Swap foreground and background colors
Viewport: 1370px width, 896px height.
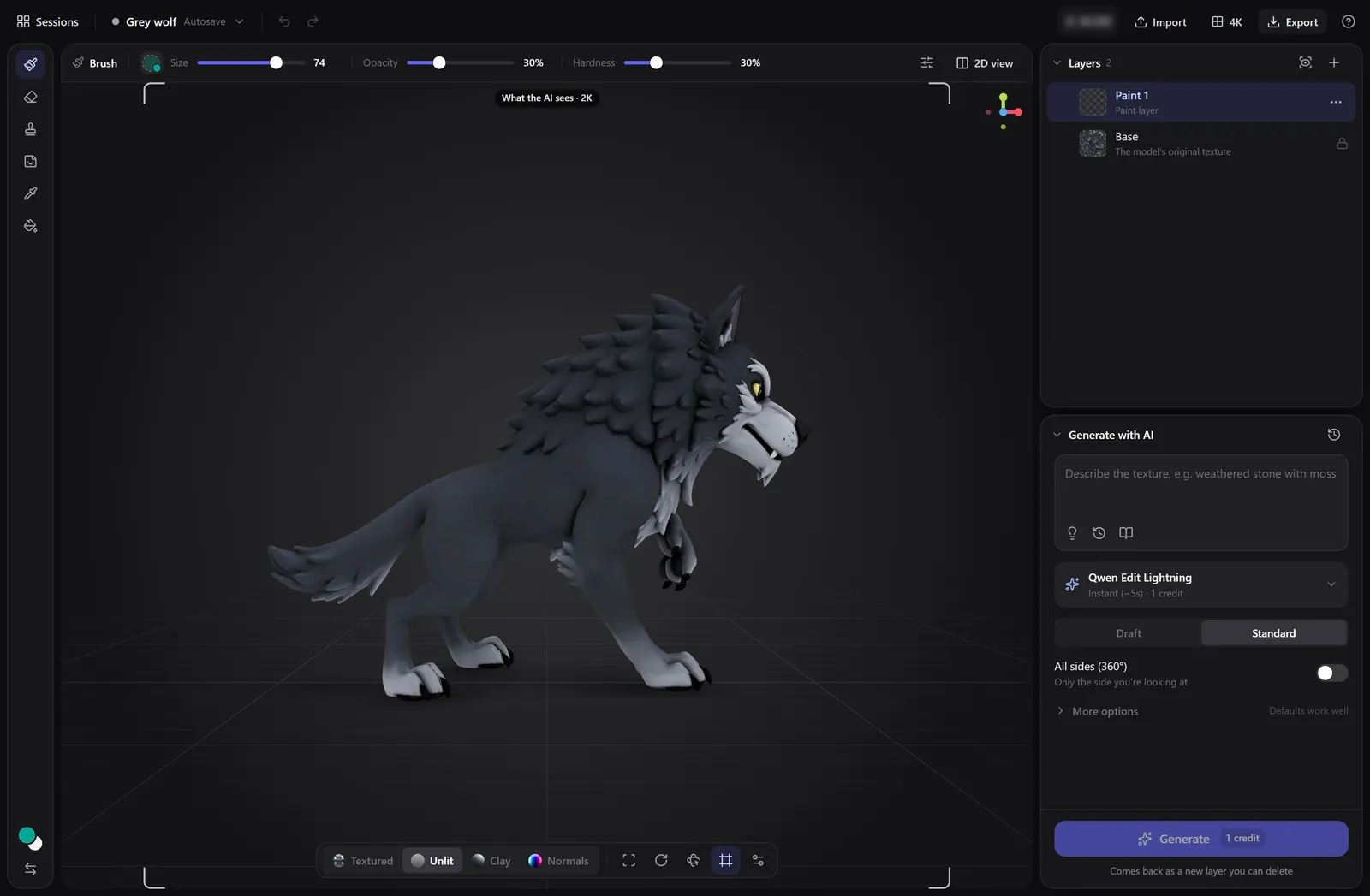click(31, 869)
